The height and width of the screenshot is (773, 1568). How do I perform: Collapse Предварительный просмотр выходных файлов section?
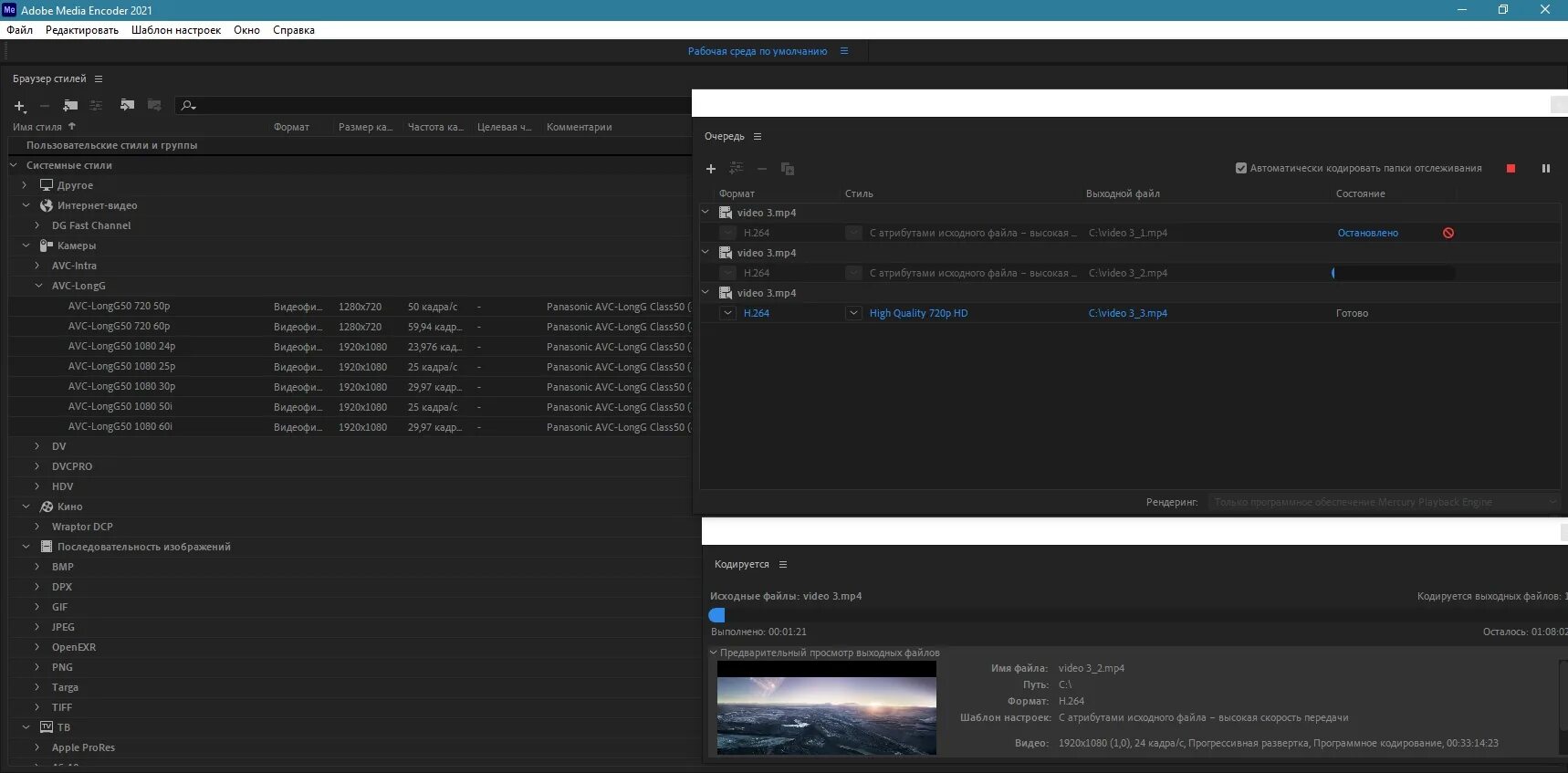coord(714,653)
